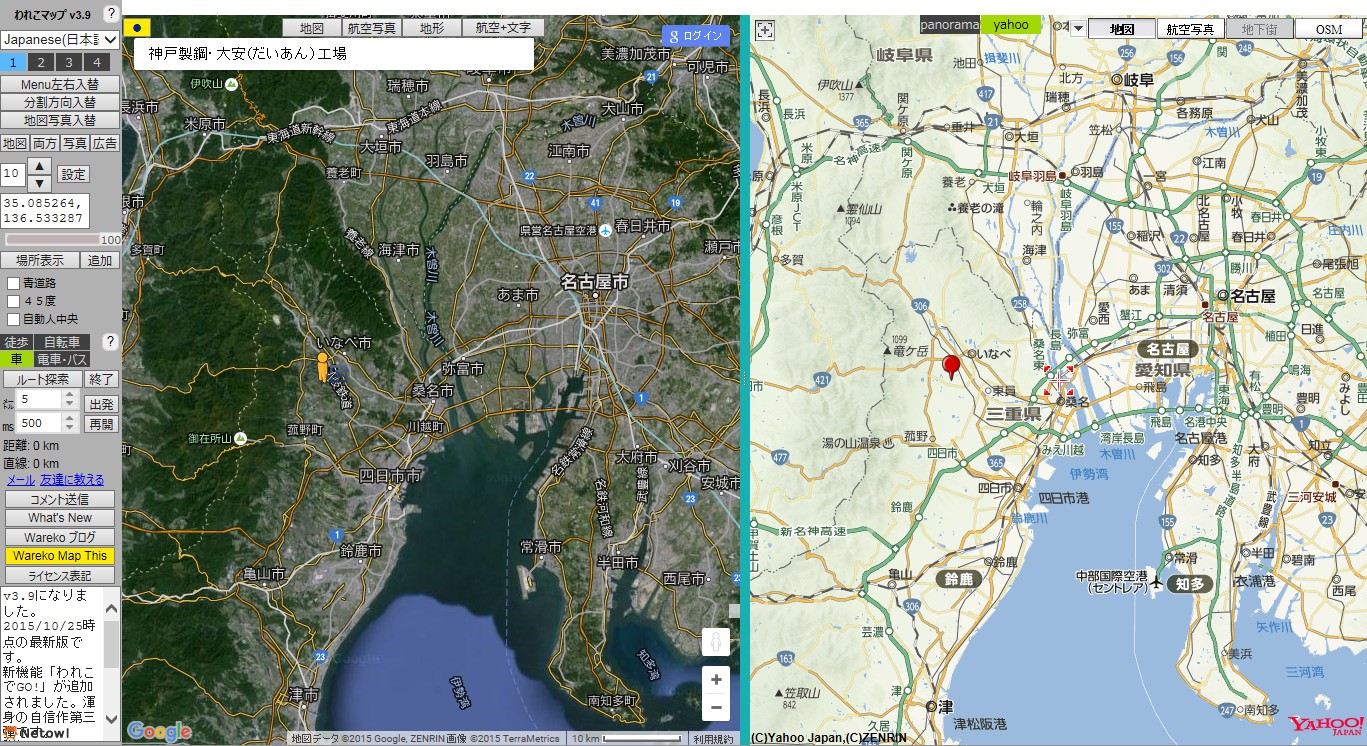Viewport: 1367px width, 746px height.
Task: Decrease zoom level with down arrow
Action: coord(39,183)
